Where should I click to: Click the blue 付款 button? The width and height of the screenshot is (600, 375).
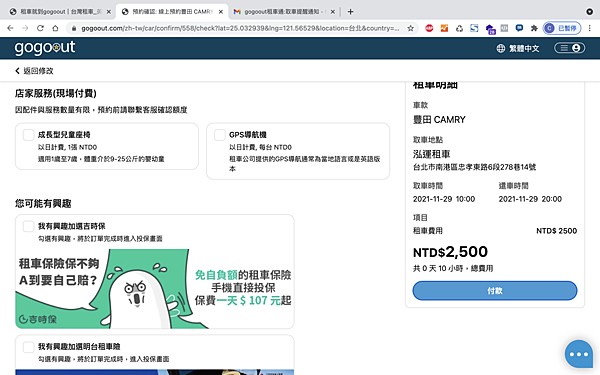click(495, 291)
